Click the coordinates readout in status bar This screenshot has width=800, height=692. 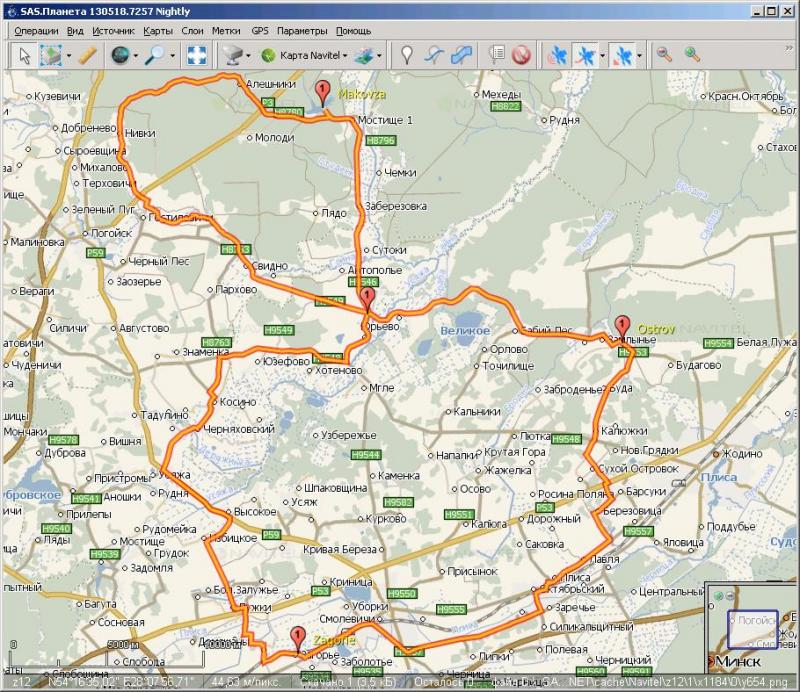pos(121,682)
